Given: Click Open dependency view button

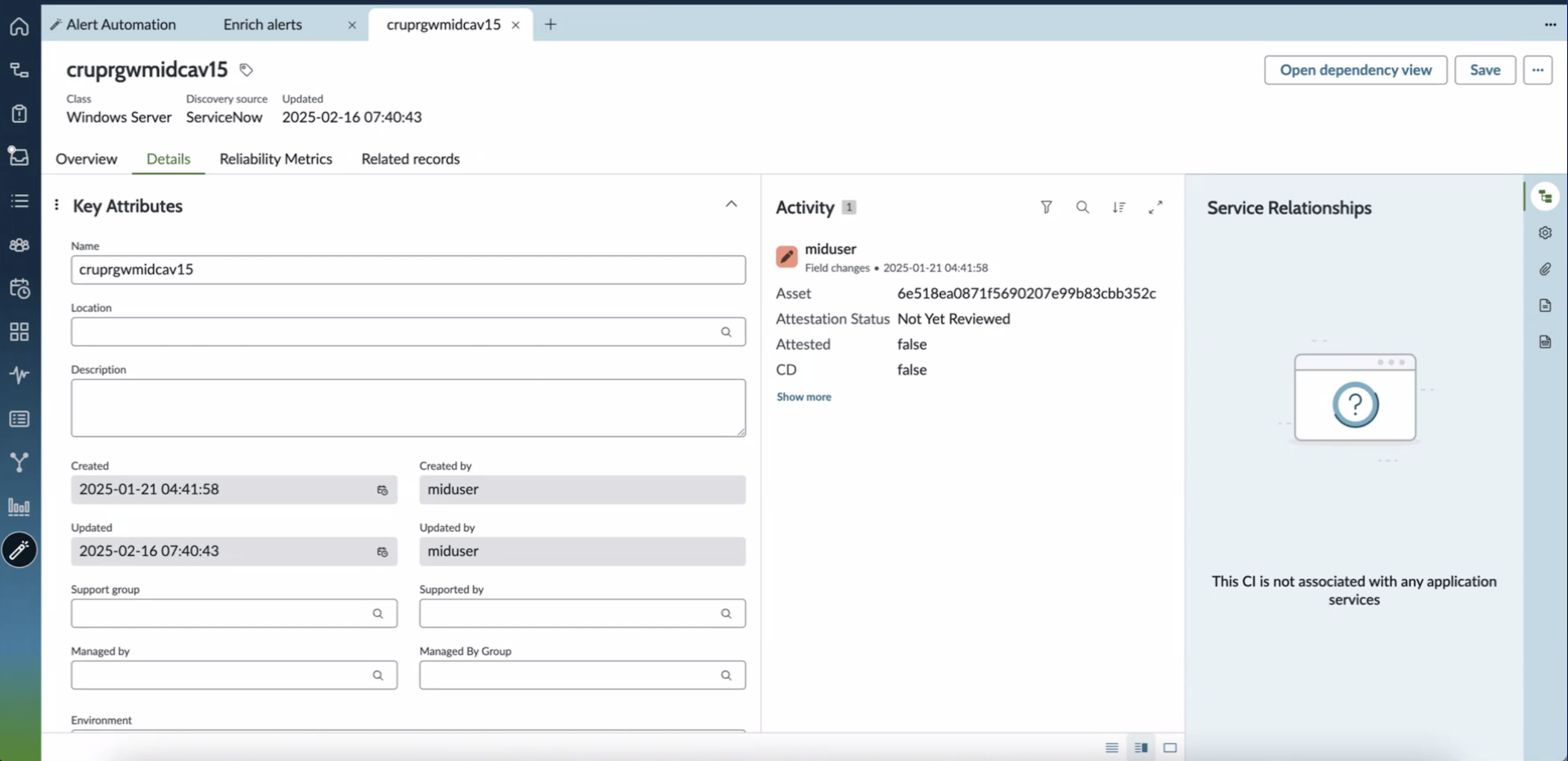Looking at the screenshot, I should [1355, 70].
